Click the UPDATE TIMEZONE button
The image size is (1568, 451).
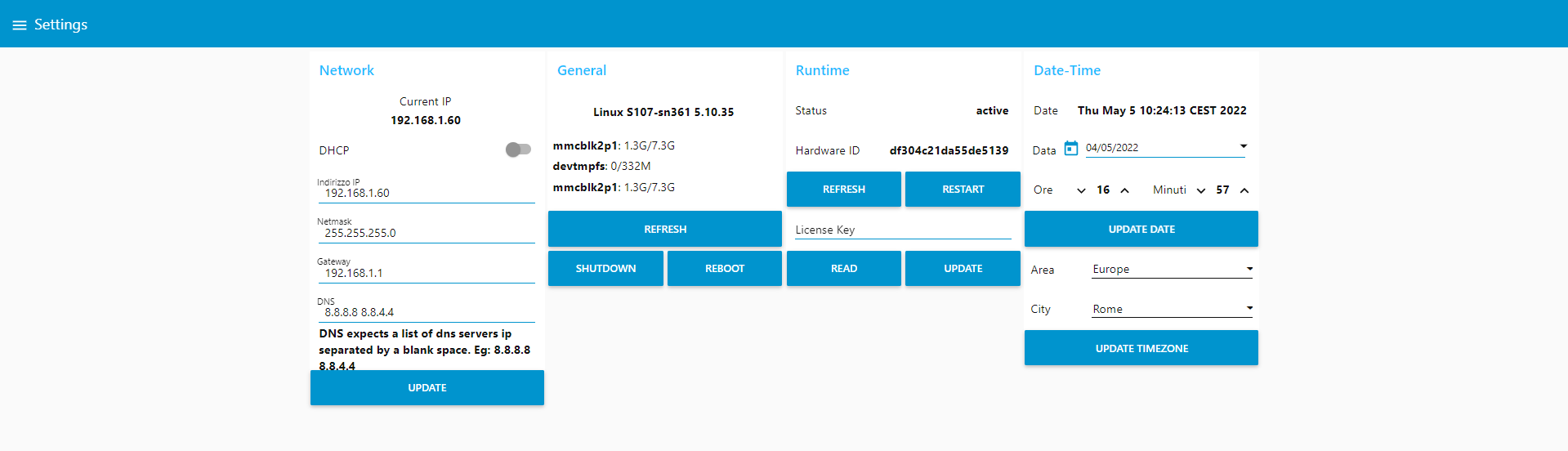[x=1141, y=349]
